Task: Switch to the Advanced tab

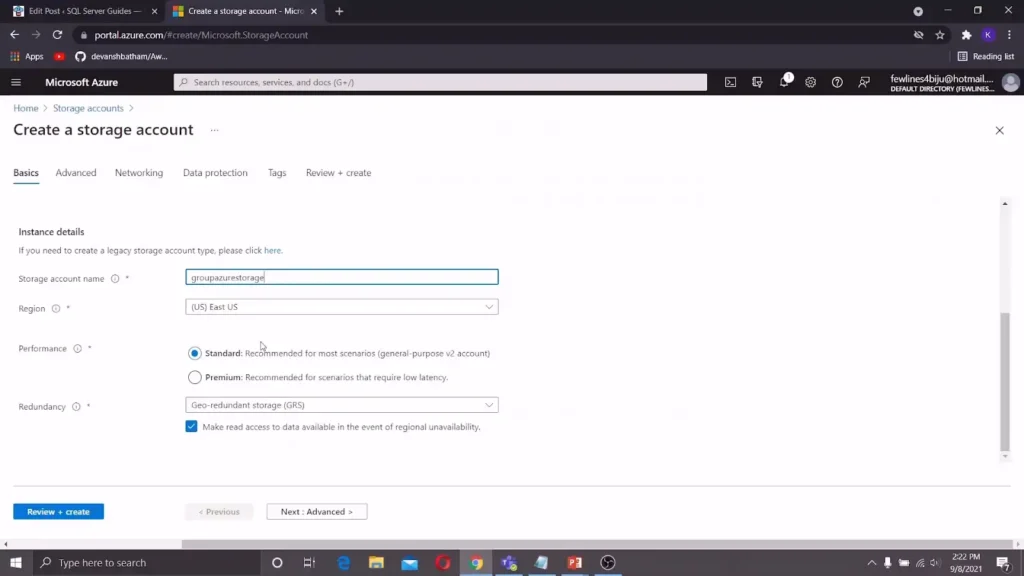Action: click(x=76, y=173)
